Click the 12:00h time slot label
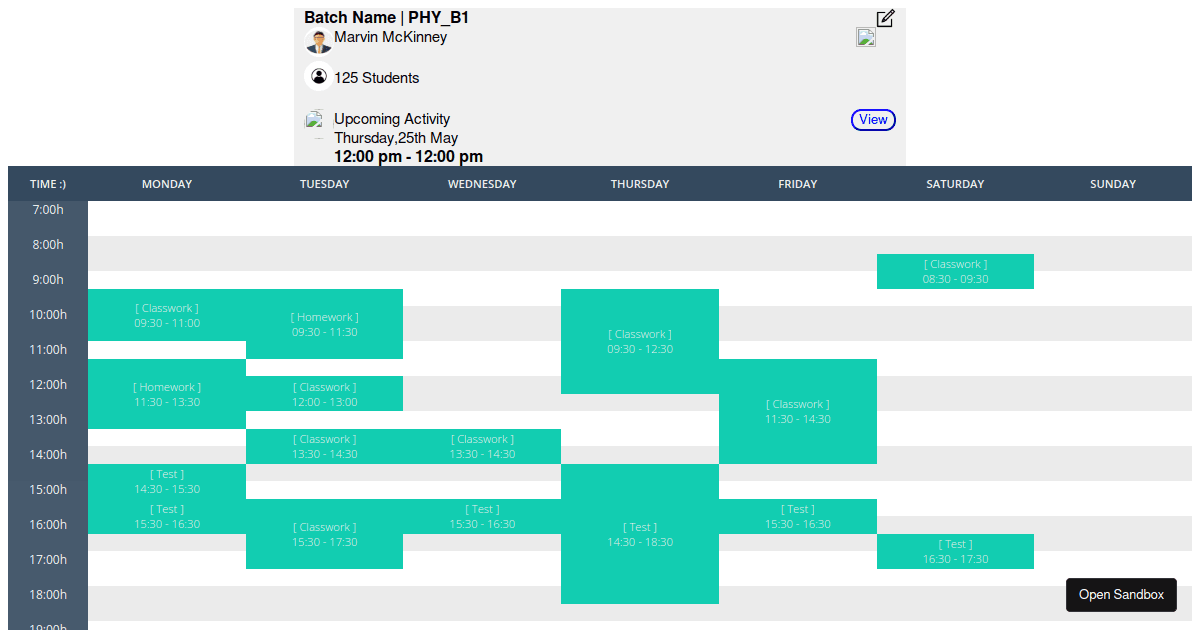This screenshot has height=630, width=1200. pyautogui.click(x=47, y=385)
